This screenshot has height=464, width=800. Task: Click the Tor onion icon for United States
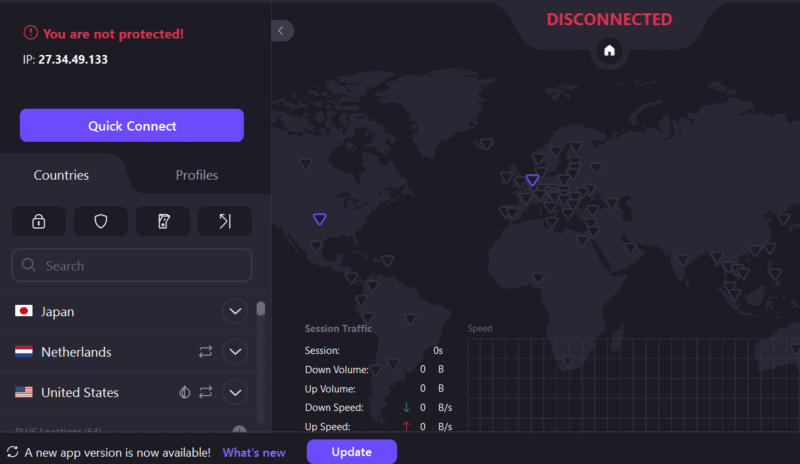tap(185, 393)
